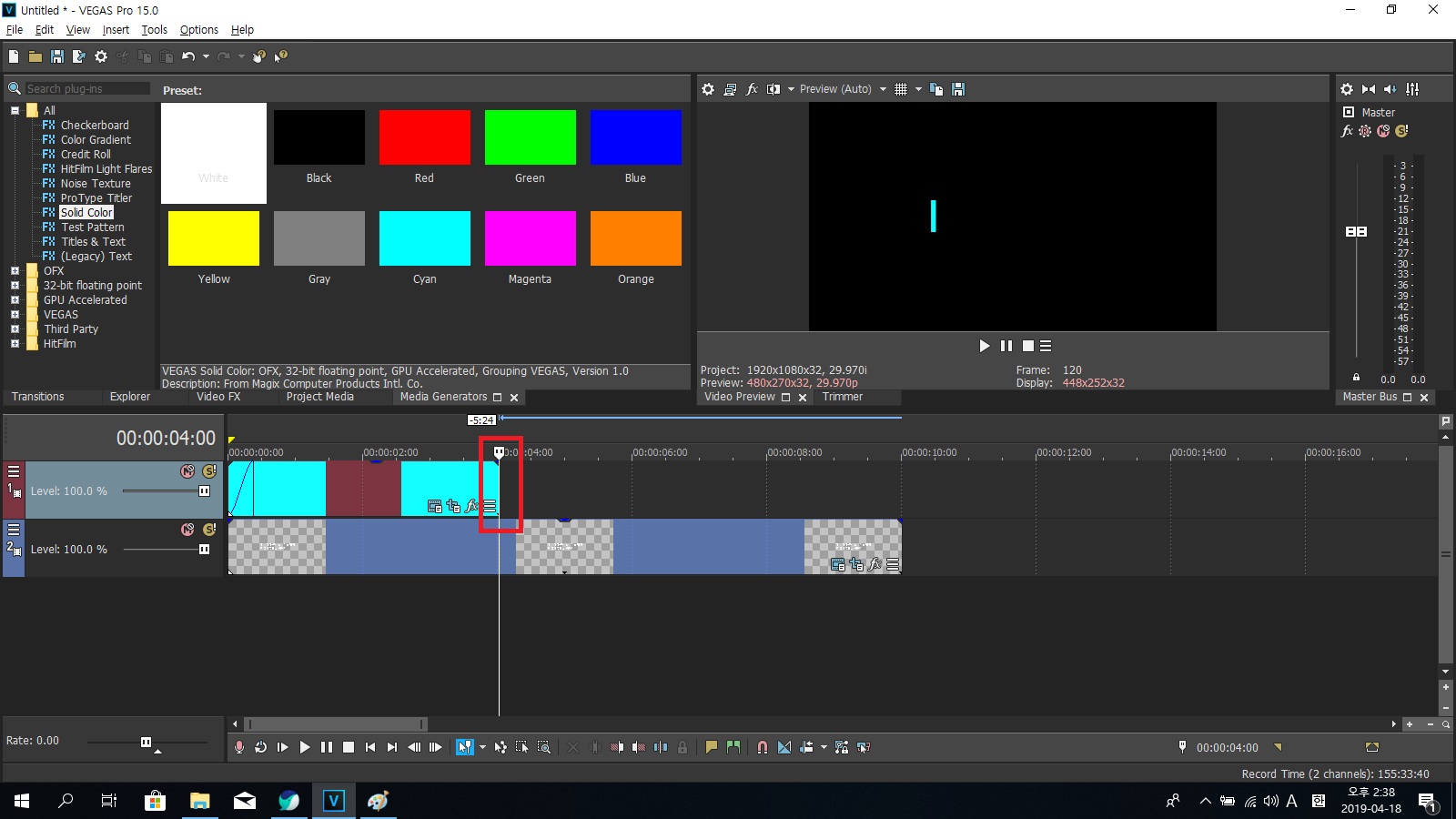This screenshot has width=1456, height=819.
Task: Expand the GPU Accelerated folder
Action: tap(15, 300)
